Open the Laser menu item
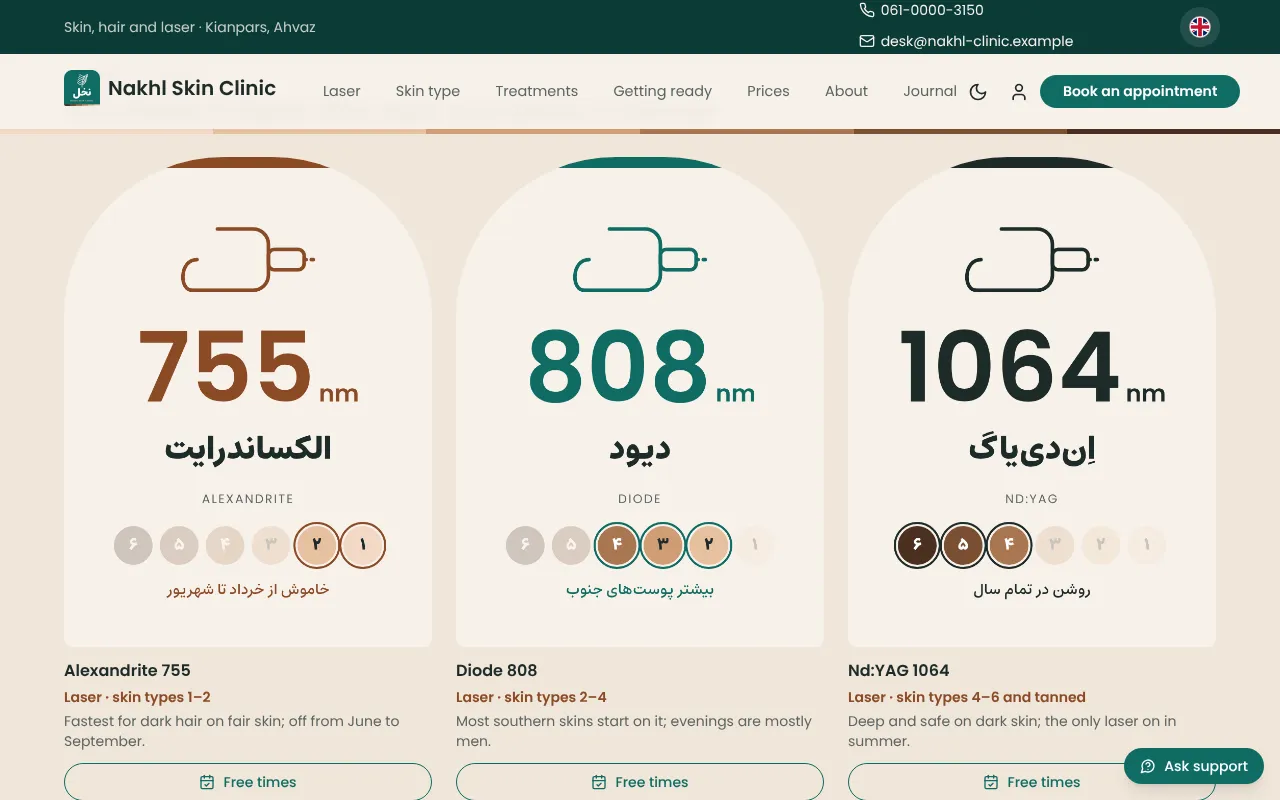This screenshot has width=1280, height=800. pyautogui.click(x=341, y=91)
